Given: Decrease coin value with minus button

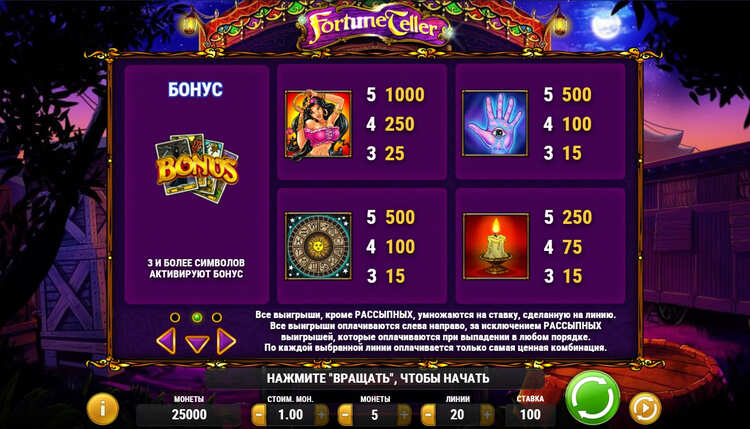Looking at the screenshot, I should [259, 415].
